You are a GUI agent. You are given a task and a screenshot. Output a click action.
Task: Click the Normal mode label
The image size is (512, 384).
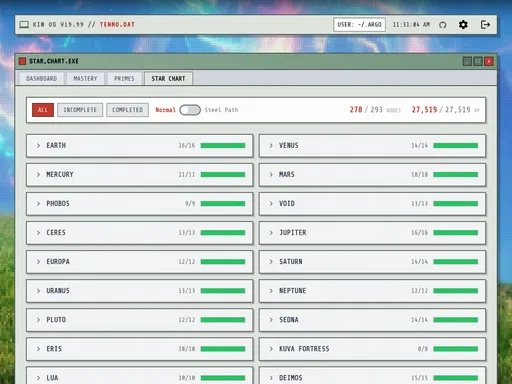(x=166, y=110)
